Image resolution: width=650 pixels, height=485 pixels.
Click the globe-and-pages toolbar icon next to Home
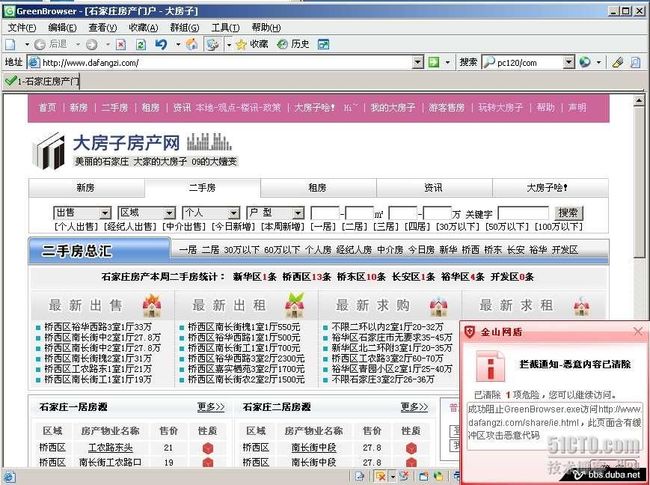point(213,44)
